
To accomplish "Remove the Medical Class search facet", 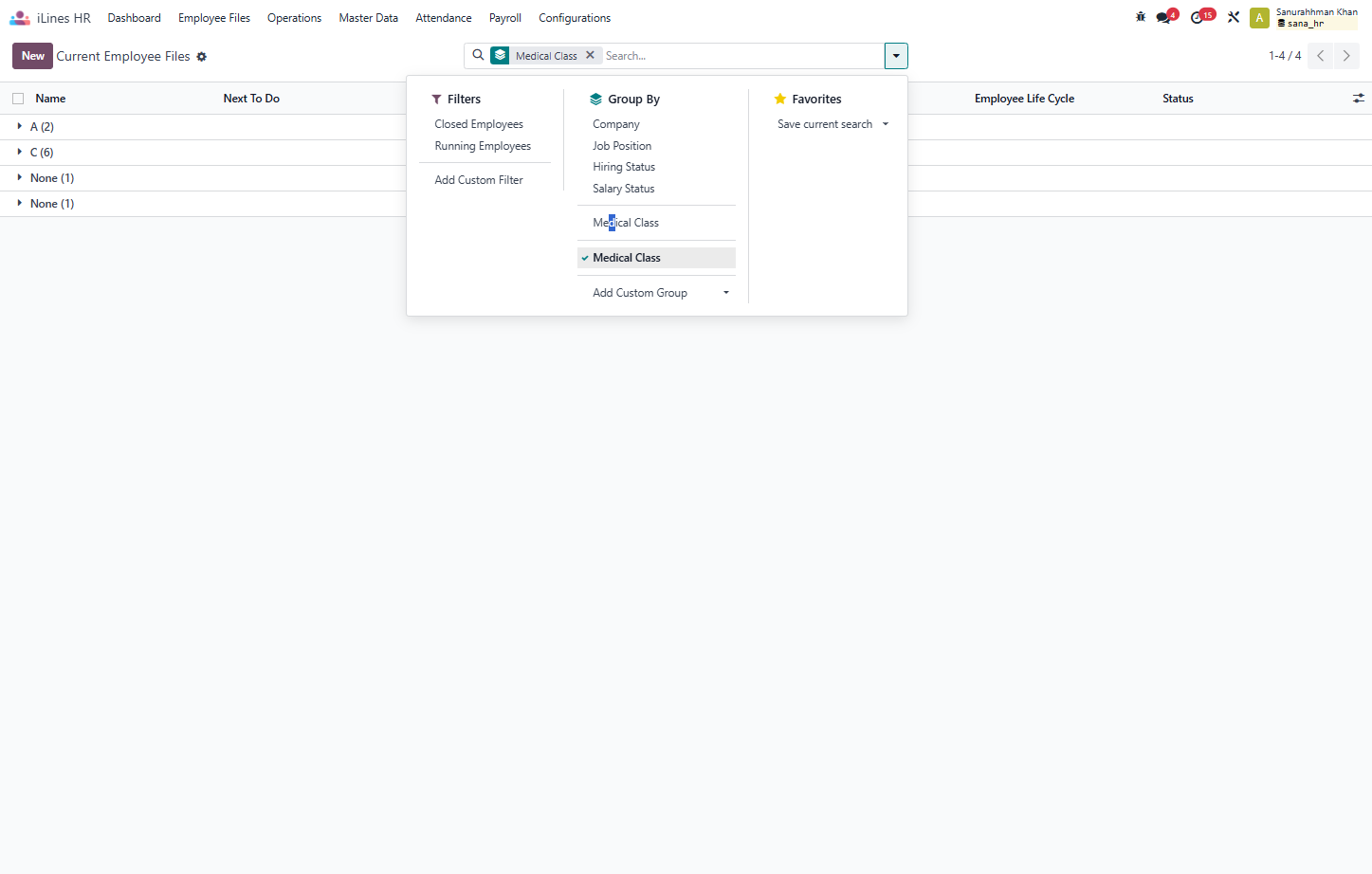I will coord(590,55).
